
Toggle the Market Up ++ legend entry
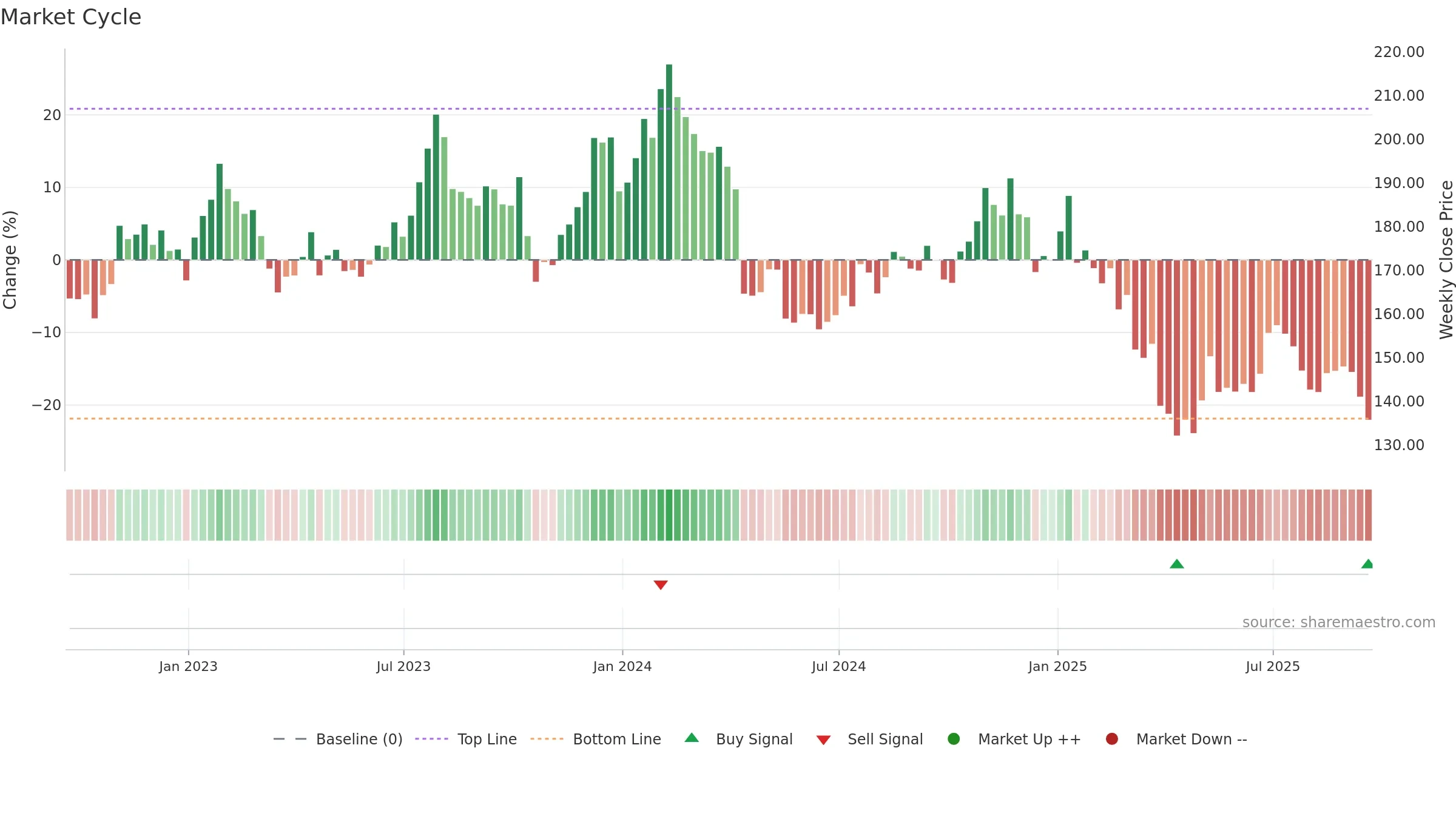click(1014, 739)
